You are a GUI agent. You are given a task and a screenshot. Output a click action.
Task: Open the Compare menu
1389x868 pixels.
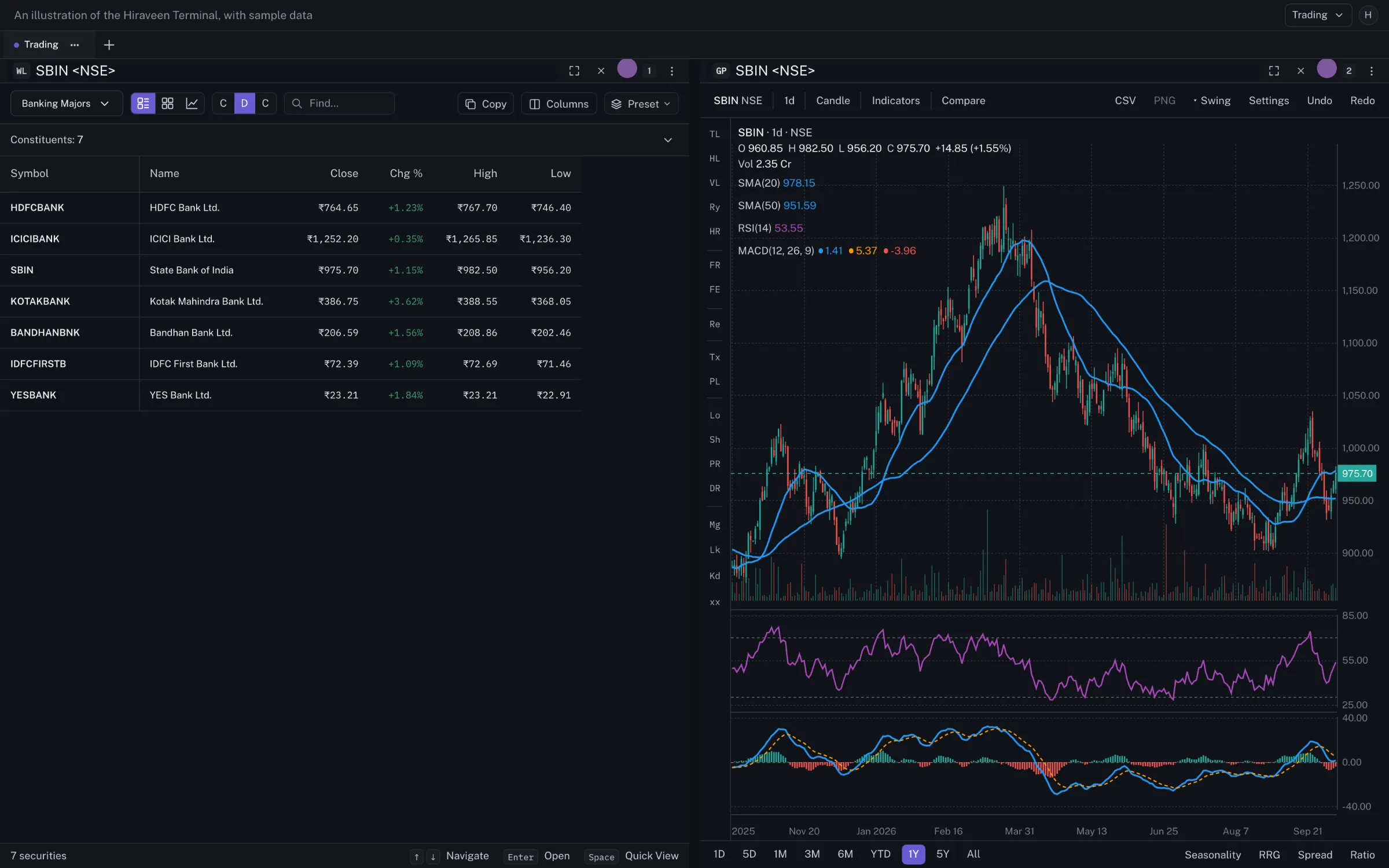point(963,101)
